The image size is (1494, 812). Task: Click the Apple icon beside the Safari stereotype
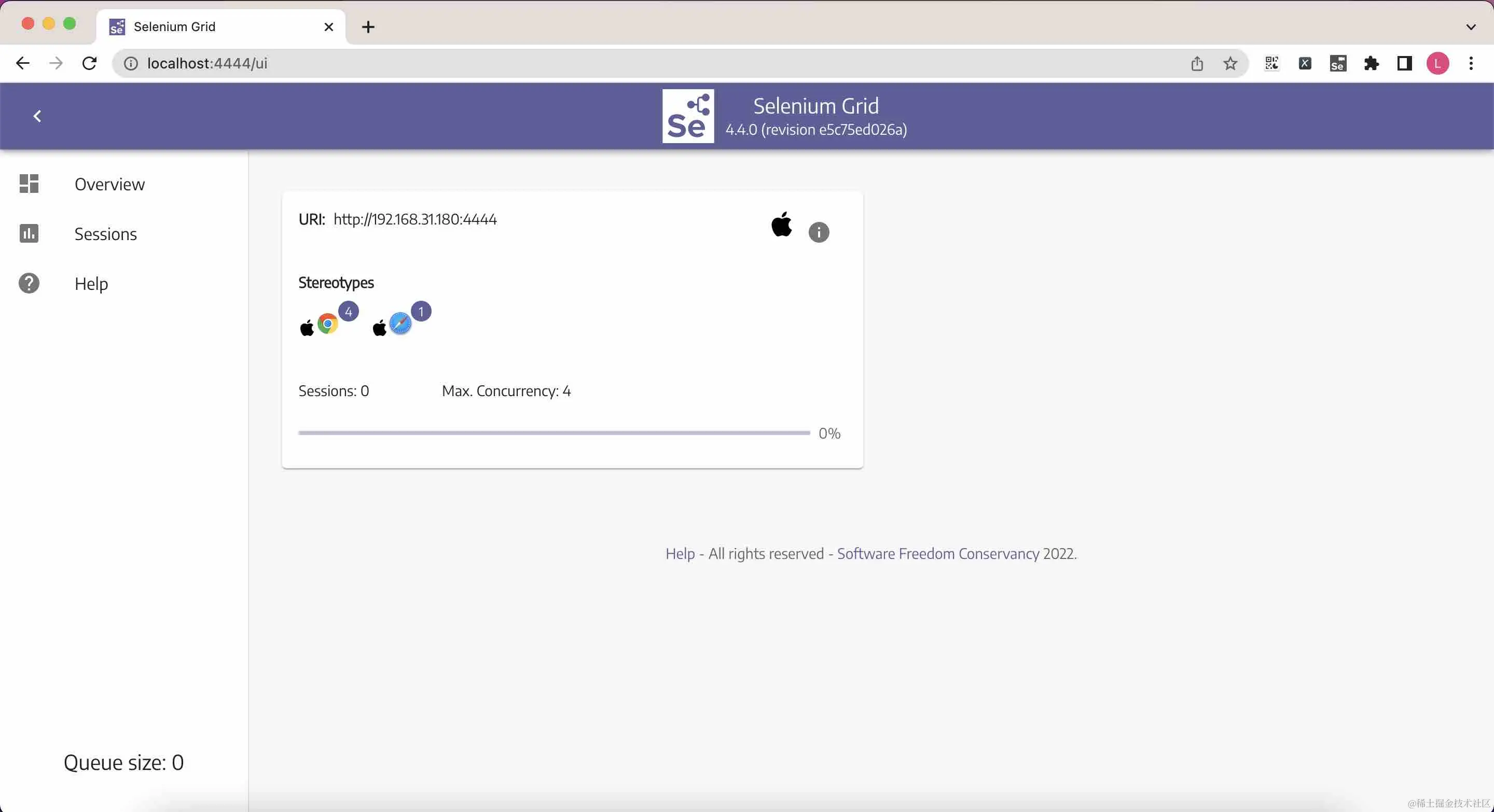[x=379, y=328]
